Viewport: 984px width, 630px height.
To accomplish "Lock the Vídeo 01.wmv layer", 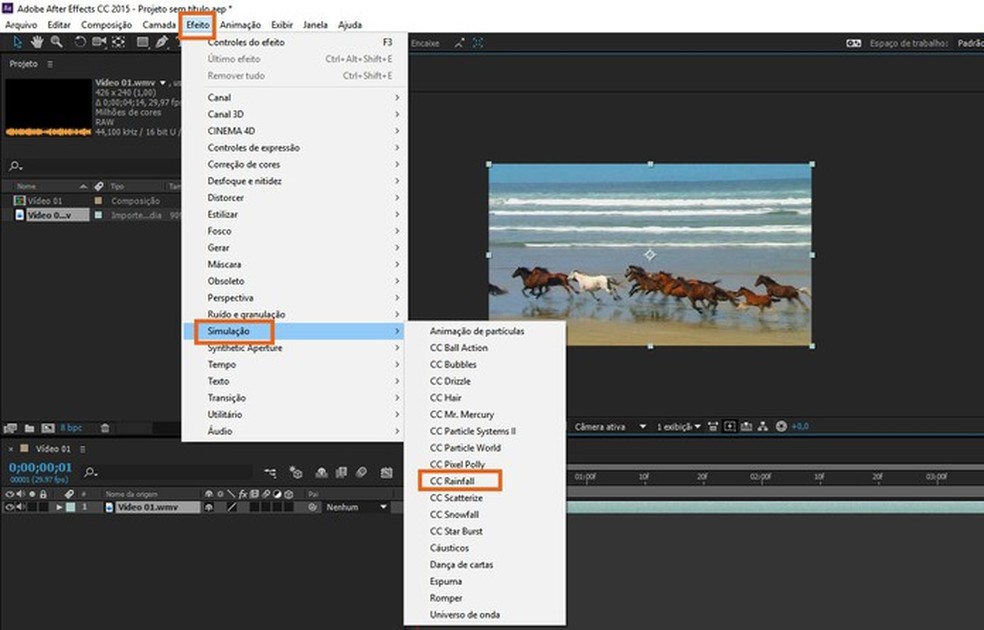I will [43, 506].
